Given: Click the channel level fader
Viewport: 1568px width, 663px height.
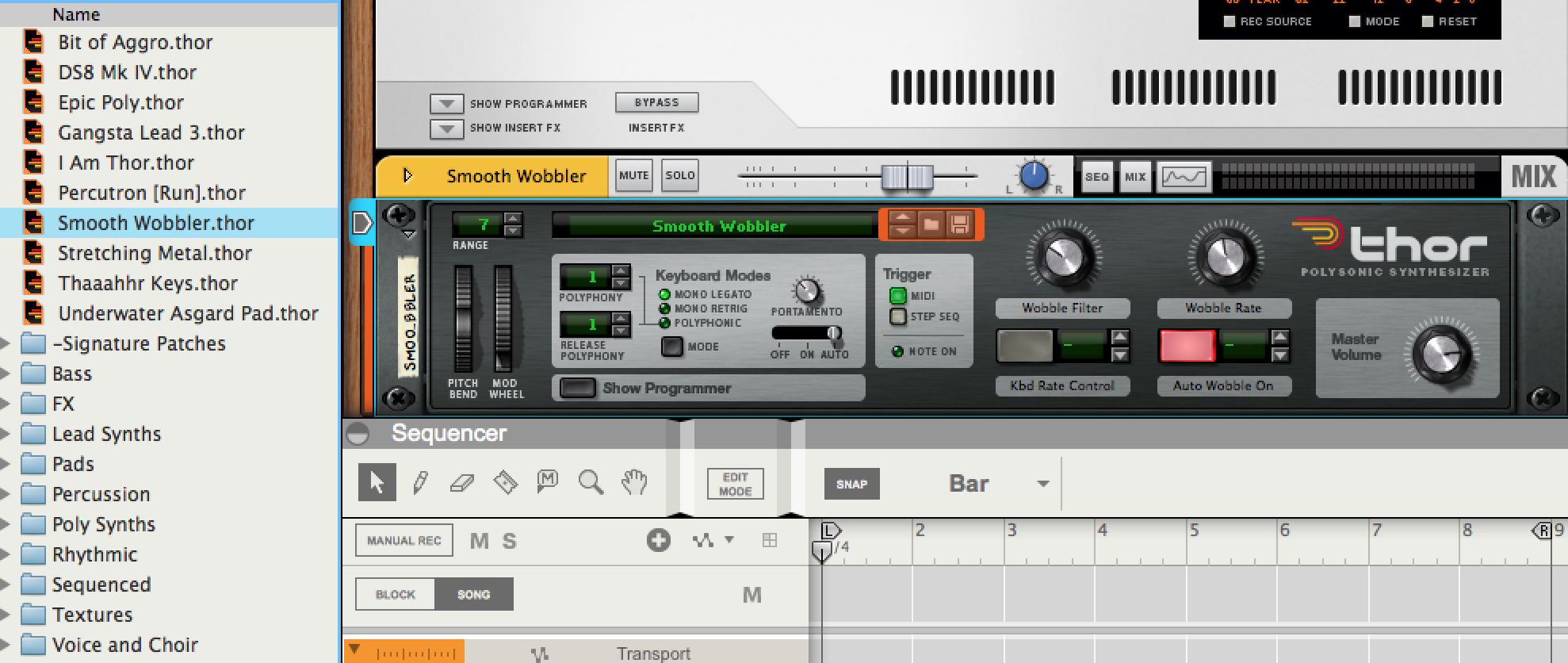Looking at the screenshot, I should click(x=908, y=176).
